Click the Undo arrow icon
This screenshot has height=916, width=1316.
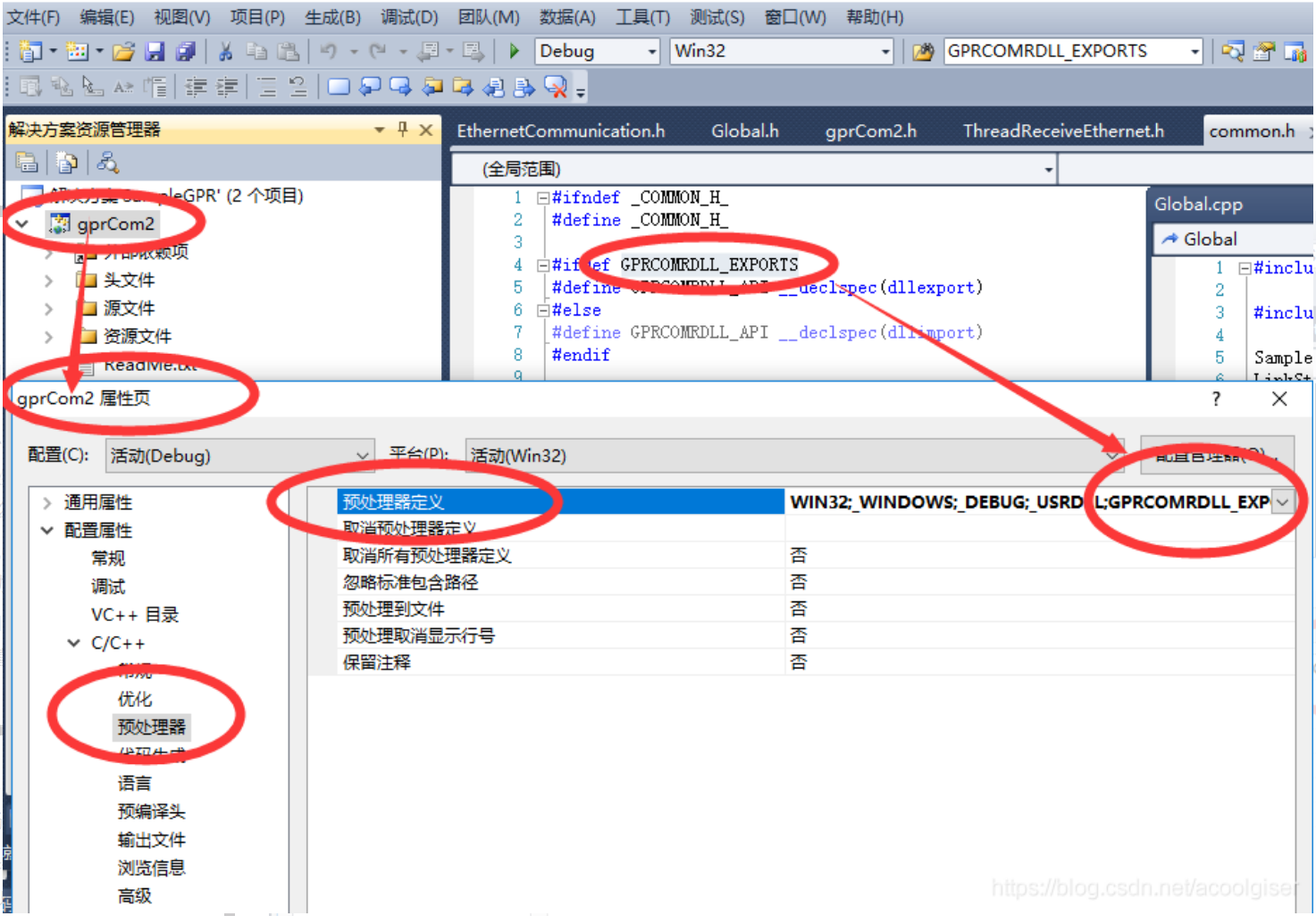pyautogui.click(x=327, y=51)
